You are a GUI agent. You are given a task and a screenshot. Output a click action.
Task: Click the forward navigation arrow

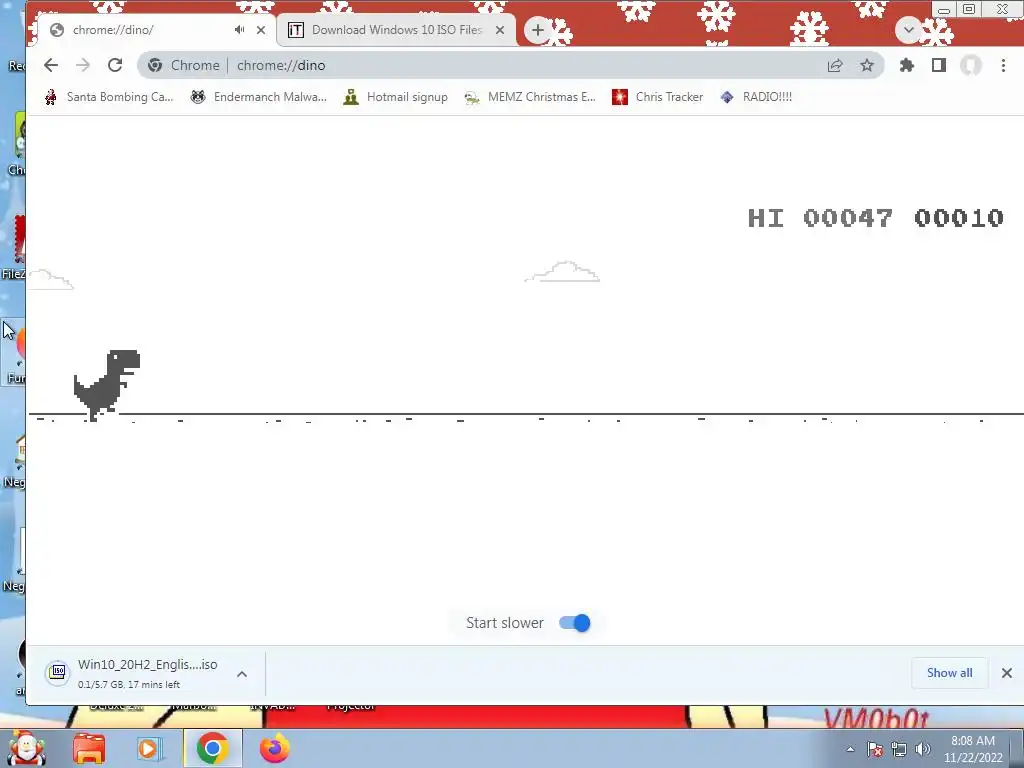click(x=83, y=65)
